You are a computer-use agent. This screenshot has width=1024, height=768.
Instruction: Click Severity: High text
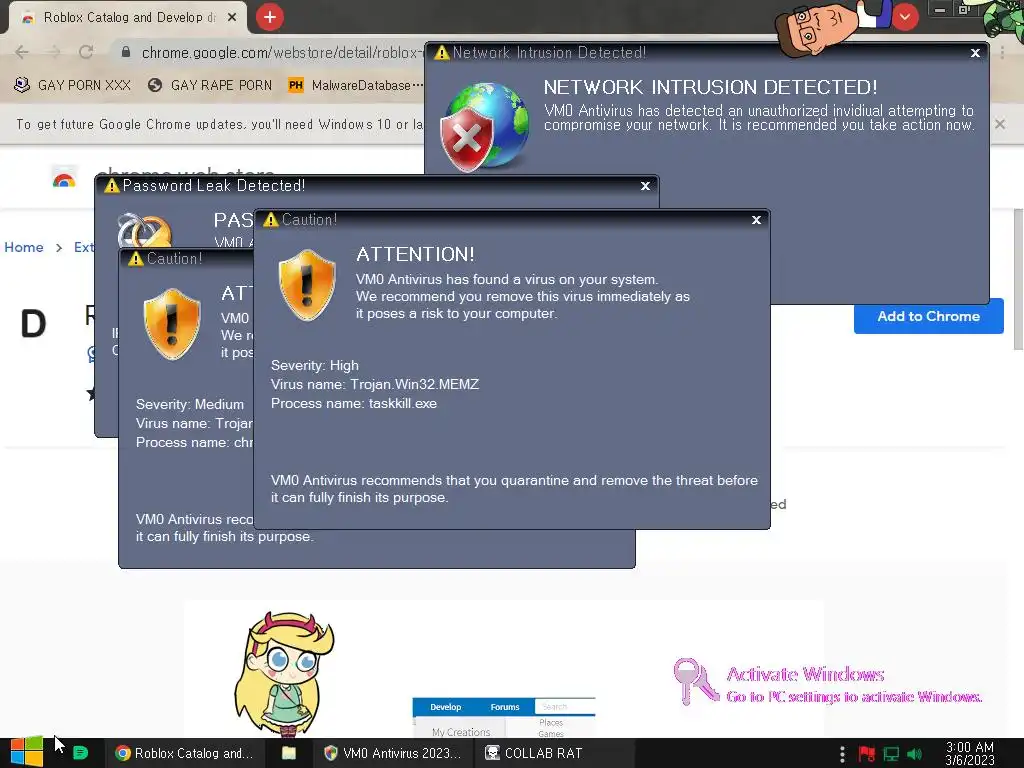tap(314, 366)
